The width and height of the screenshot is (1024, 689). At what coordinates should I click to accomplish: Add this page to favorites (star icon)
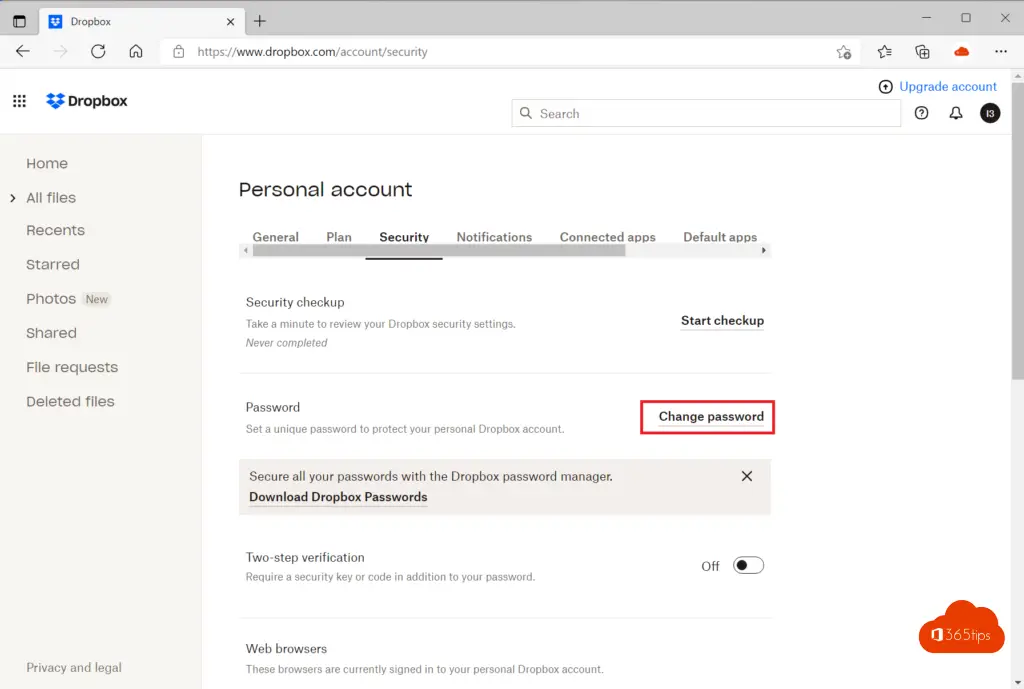[844, 52]
